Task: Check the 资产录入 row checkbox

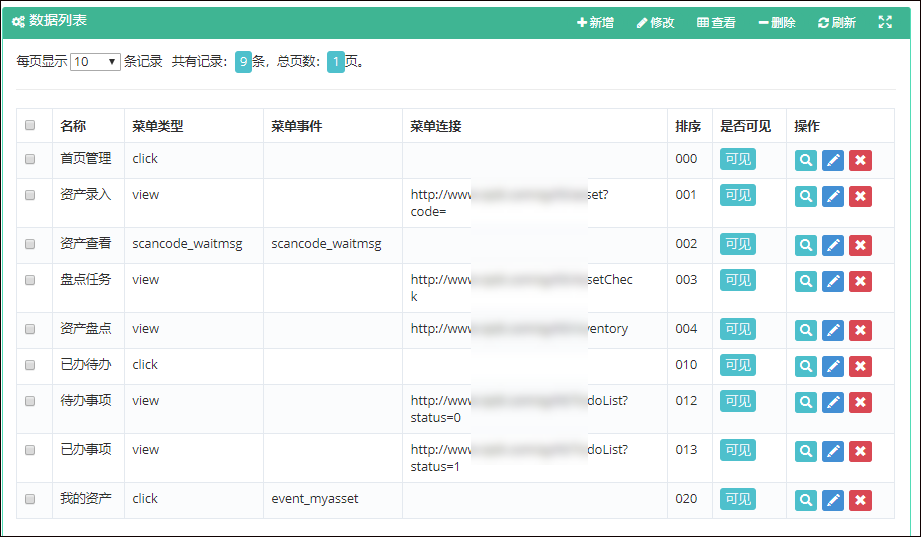Action: pos(30,194)
